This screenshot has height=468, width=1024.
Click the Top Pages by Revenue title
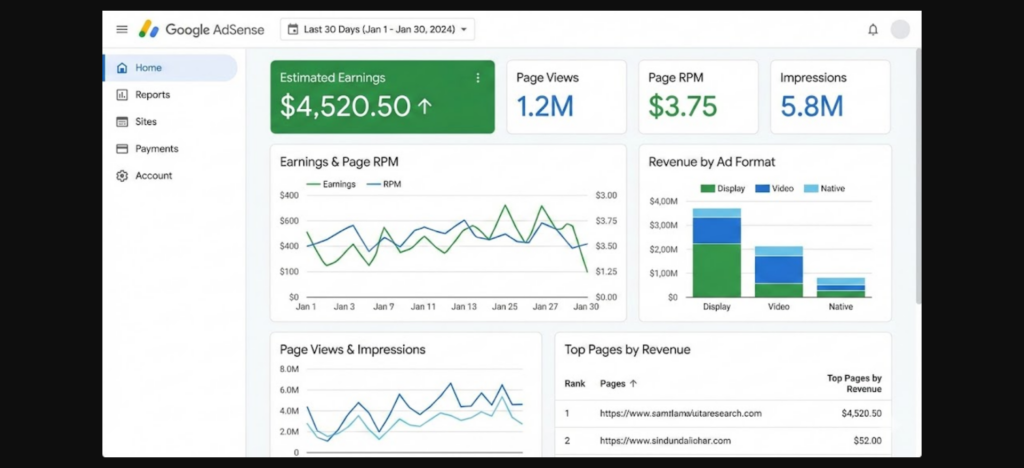tap(627, 349)
